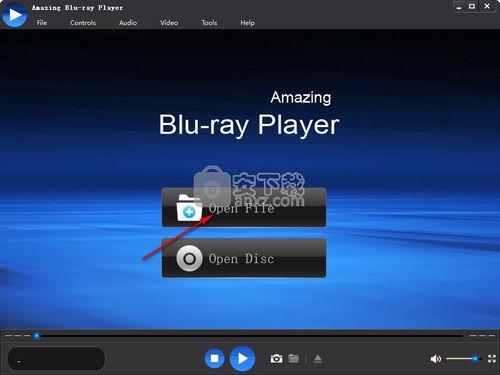Click the blue seek handle on timeline
This screenshot has width=500, height=375.
point(37,336)
